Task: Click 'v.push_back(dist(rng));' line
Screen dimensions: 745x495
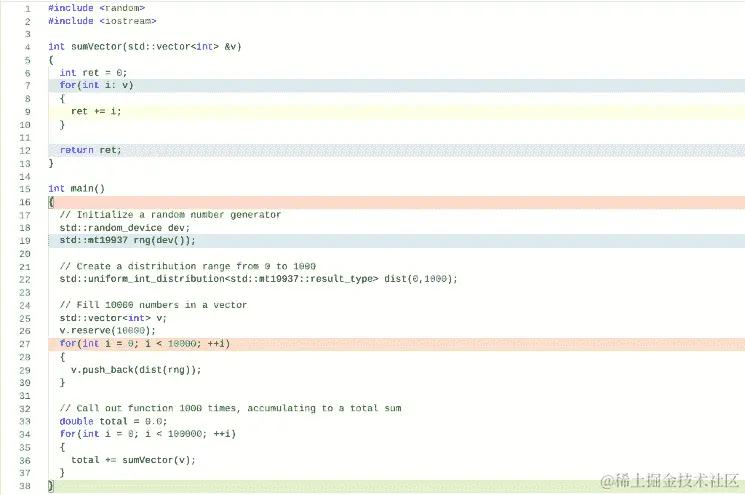Action: pyautogui.click(x=136, y=370)
